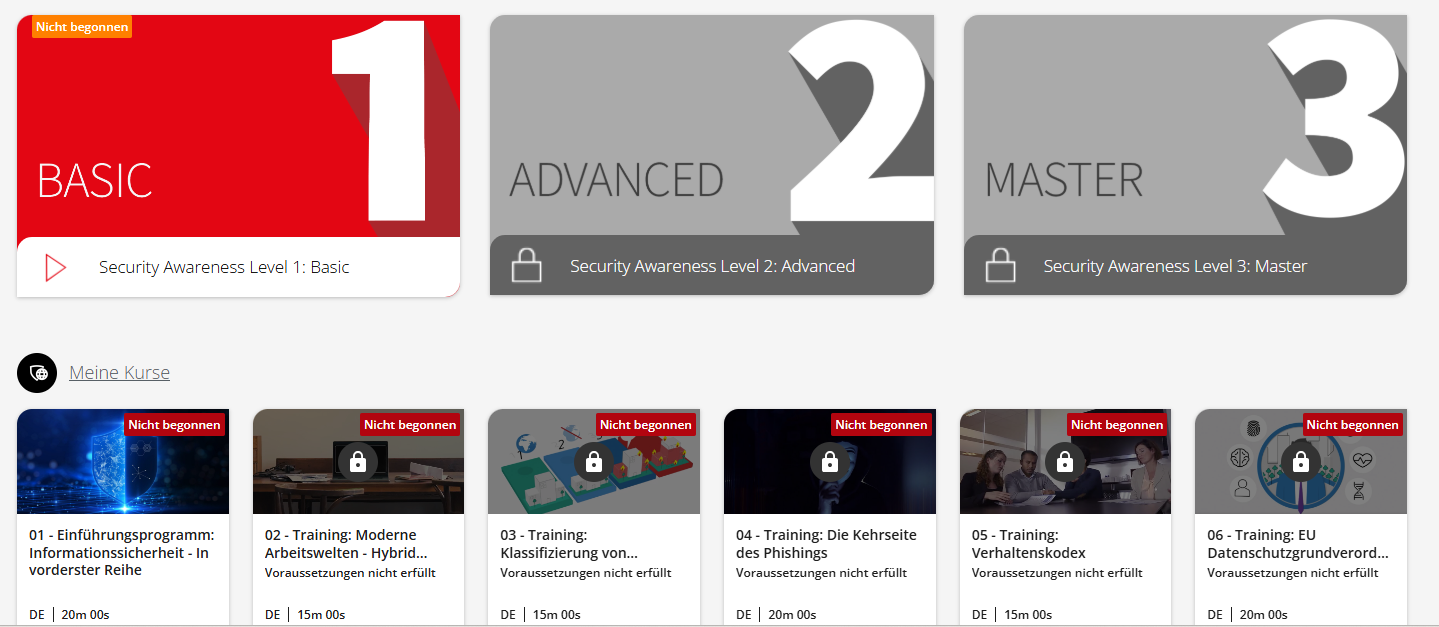Click the 01 - Einführungsprogramm: Informationssicherheit course title
Screen dimensions: 1439x627
(x=122, y=552)
